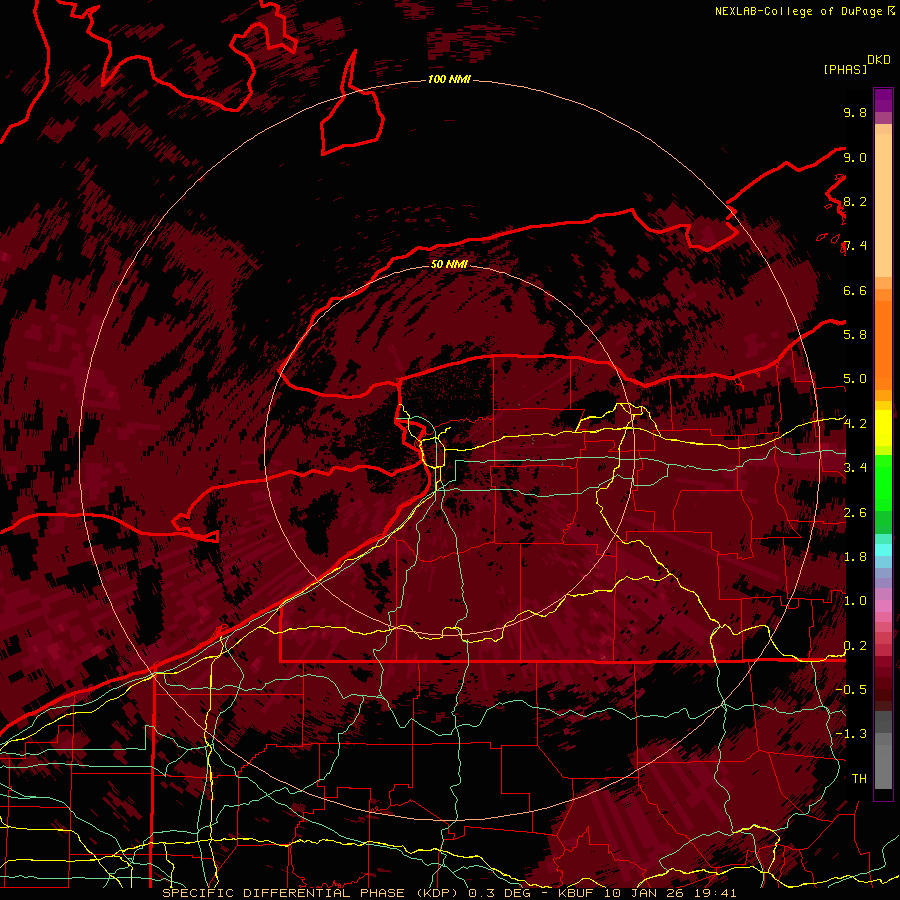
Task: Click the TH threshold label on scale
Action: [x=859, y=779]
